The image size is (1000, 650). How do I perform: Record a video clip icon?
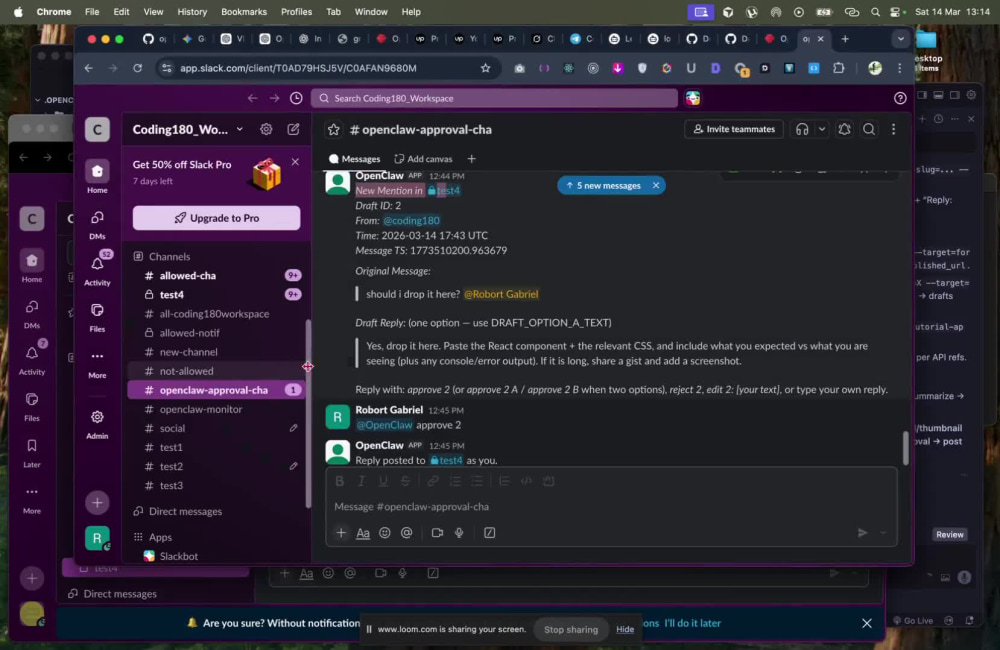tap(438, 533)
